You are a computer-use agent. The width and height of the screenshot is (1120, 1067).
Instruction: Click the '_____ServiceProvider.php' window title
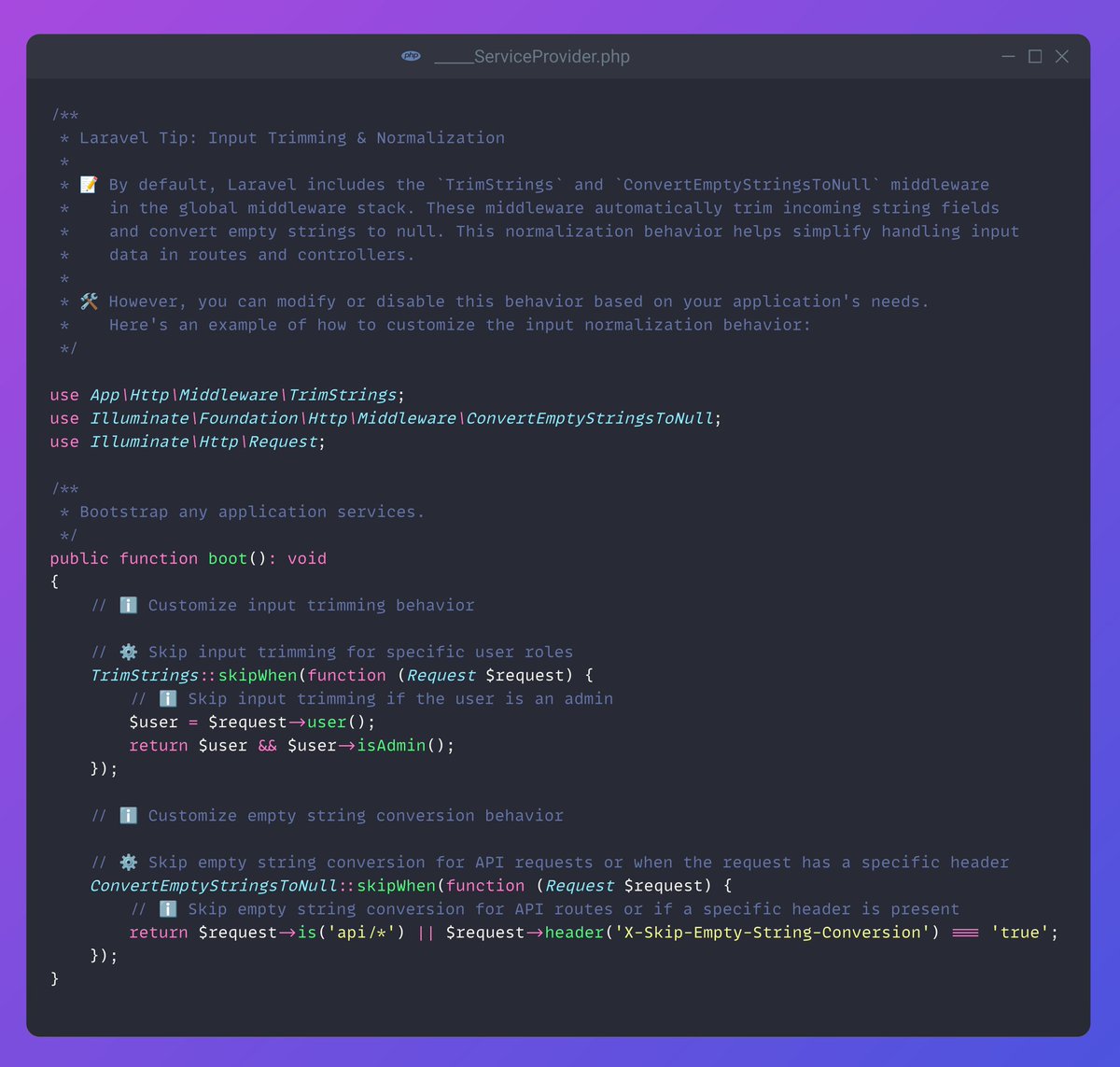[532, 57]
